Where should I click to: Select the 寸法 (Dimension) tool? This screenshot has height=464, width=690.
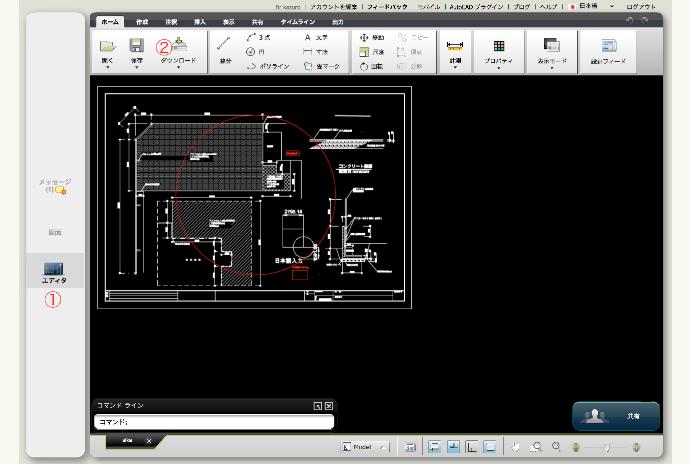pos(316,52)
